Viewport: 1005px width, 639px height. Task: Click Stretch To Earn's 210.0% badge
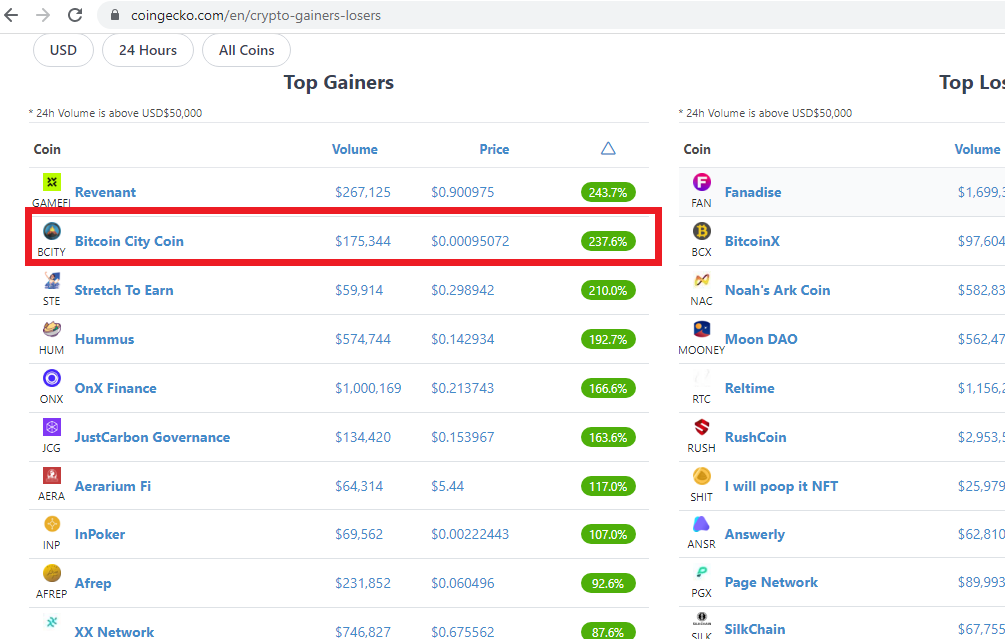tap(608, 290)
